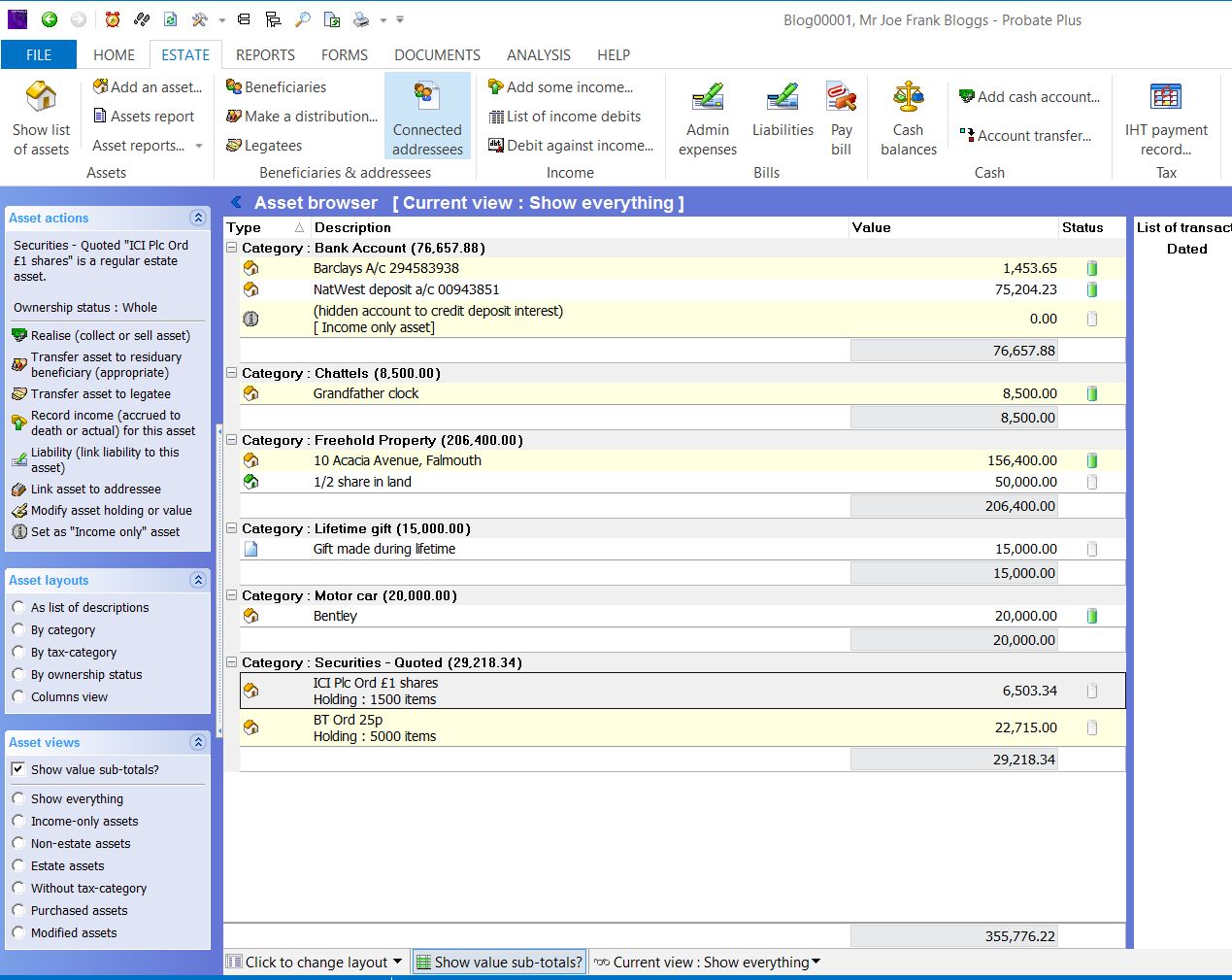Select By tax-category layout option
The width and height of the screenshot is (1232, 980).
point(18,653)
